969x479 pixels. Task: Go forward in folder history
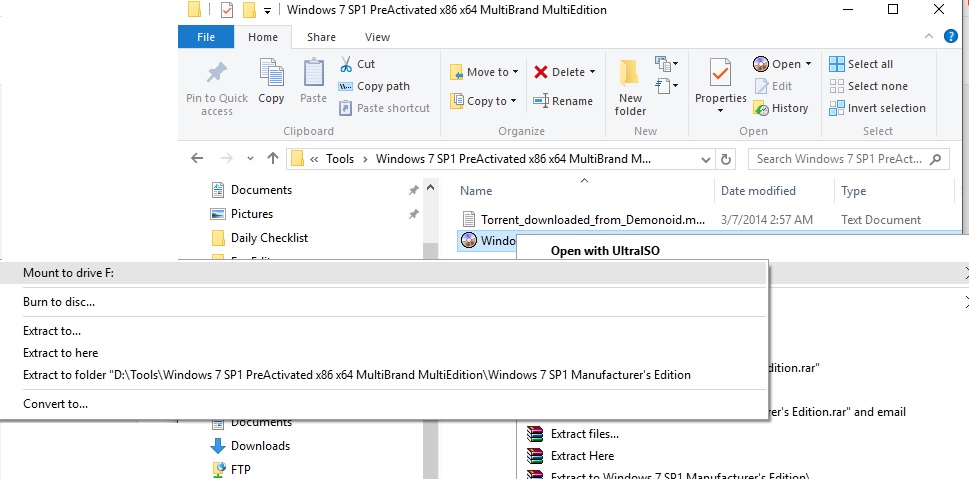pyautogui.click(x=226, y=159)
